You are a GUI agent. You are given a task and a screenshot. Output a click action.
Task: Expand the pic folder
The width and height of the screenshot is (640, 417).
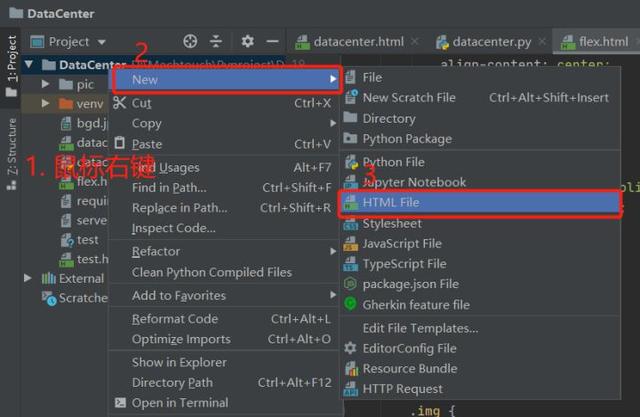[45, 84]
